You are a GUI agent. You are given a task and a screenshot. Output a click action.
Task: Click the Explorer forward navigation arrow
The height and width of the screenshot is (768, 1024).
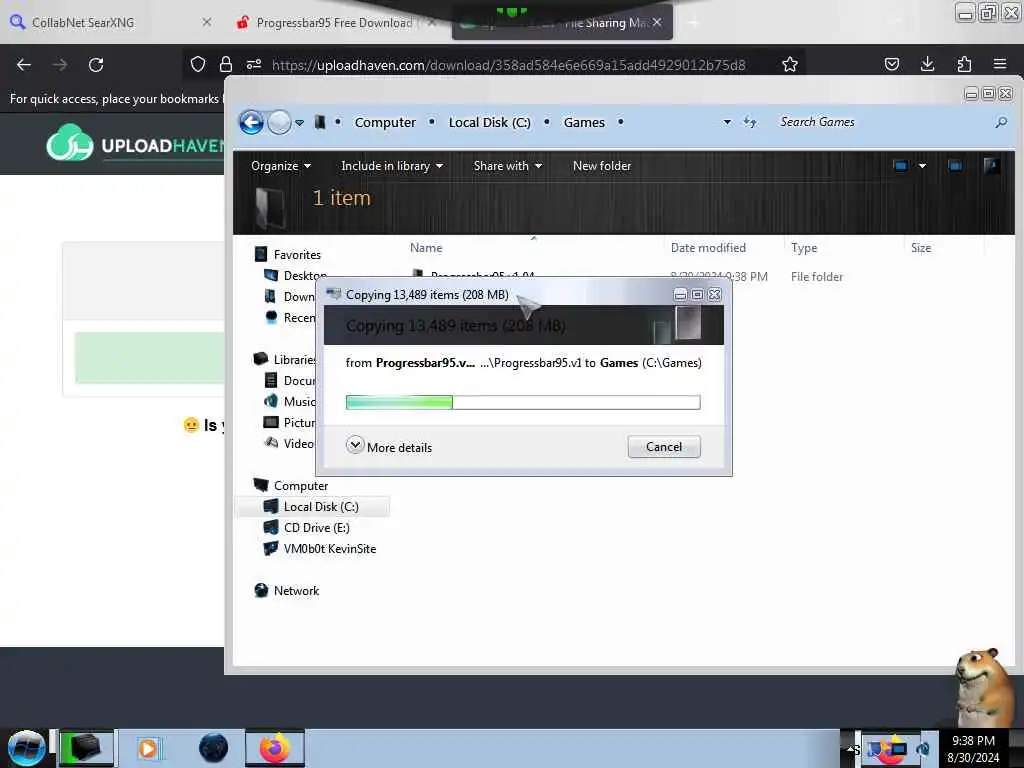tap(280, 122)
